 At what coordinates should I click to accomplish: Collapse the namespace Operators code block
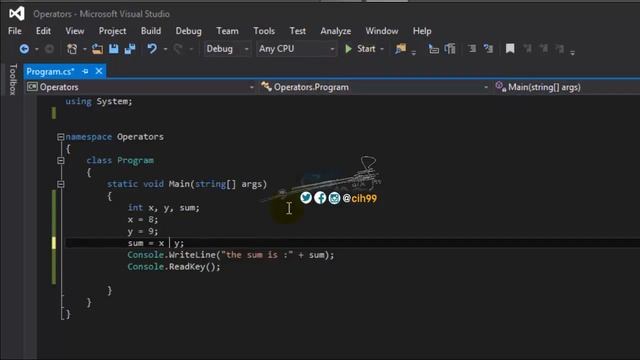coord(60,137)
